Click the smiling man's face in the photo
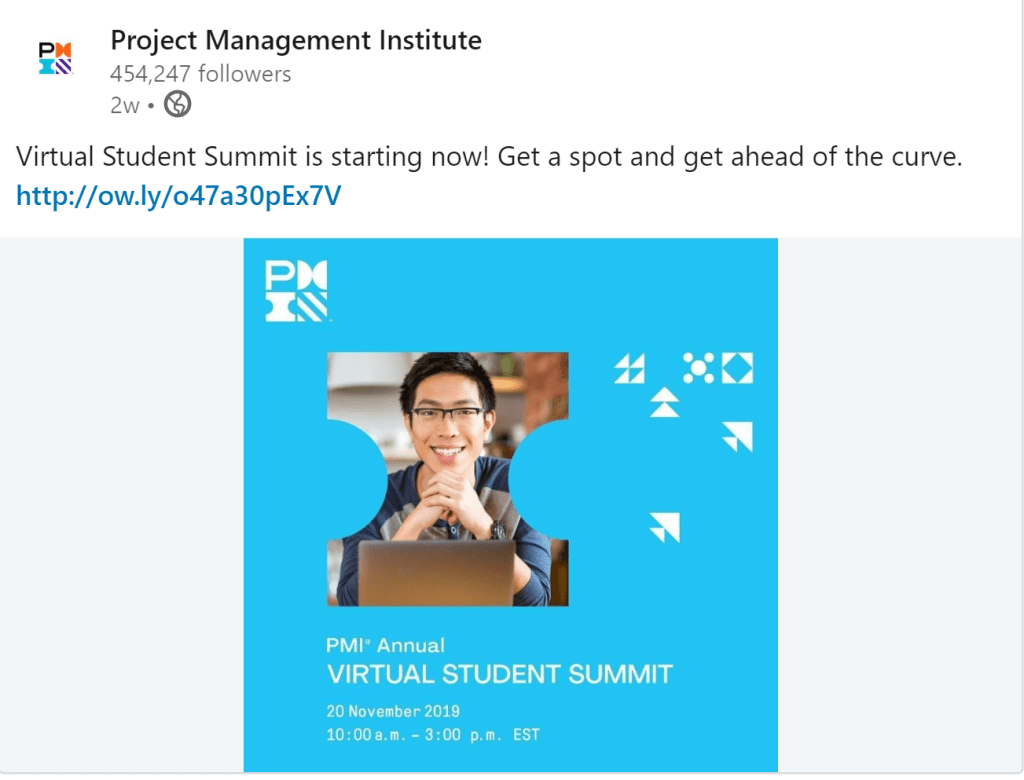1024x780 pixels. tap(447, 420)
